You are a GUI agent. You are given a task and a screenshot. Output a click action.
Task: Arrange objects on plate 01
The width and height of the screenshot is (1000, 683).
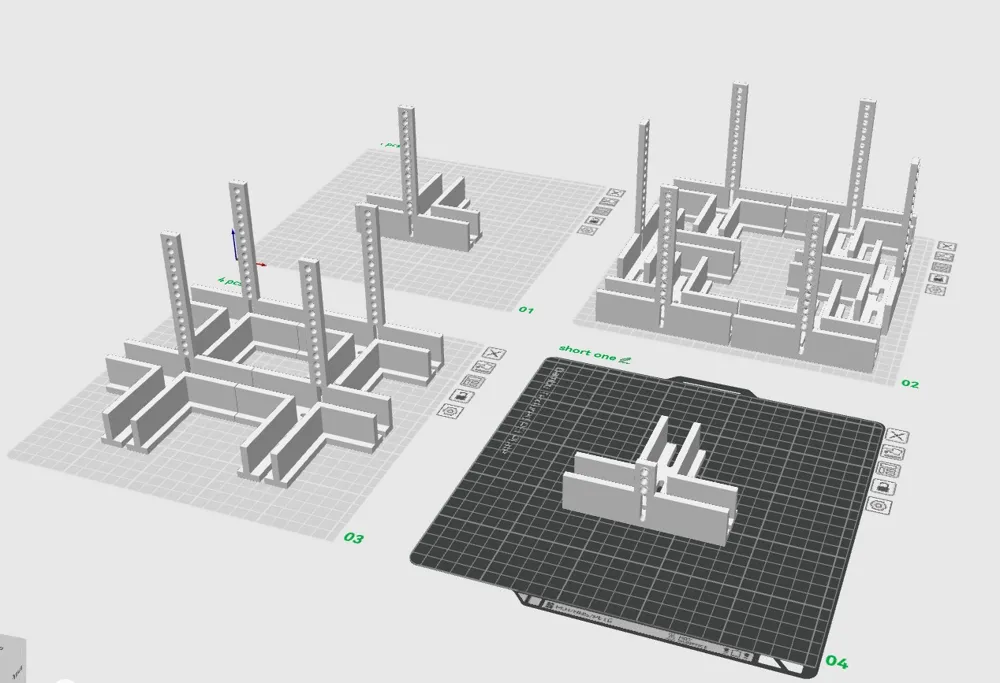[601, 210]
